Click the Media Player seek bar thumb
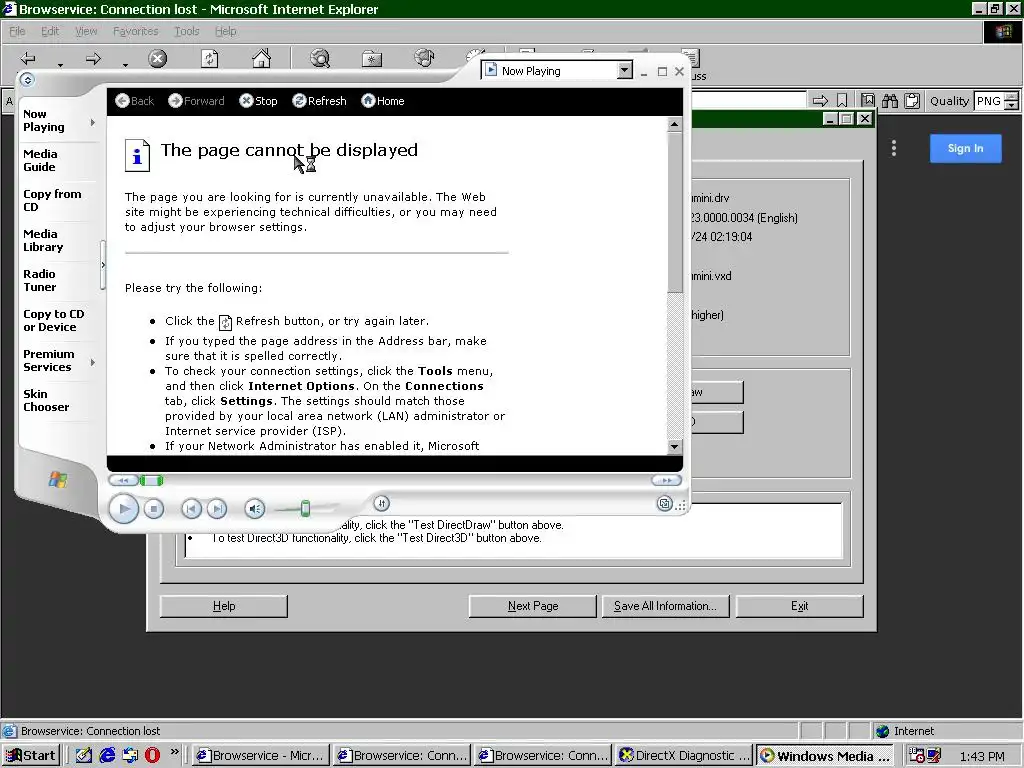This screenshot has width=1024, height=768. click(152, 481)
